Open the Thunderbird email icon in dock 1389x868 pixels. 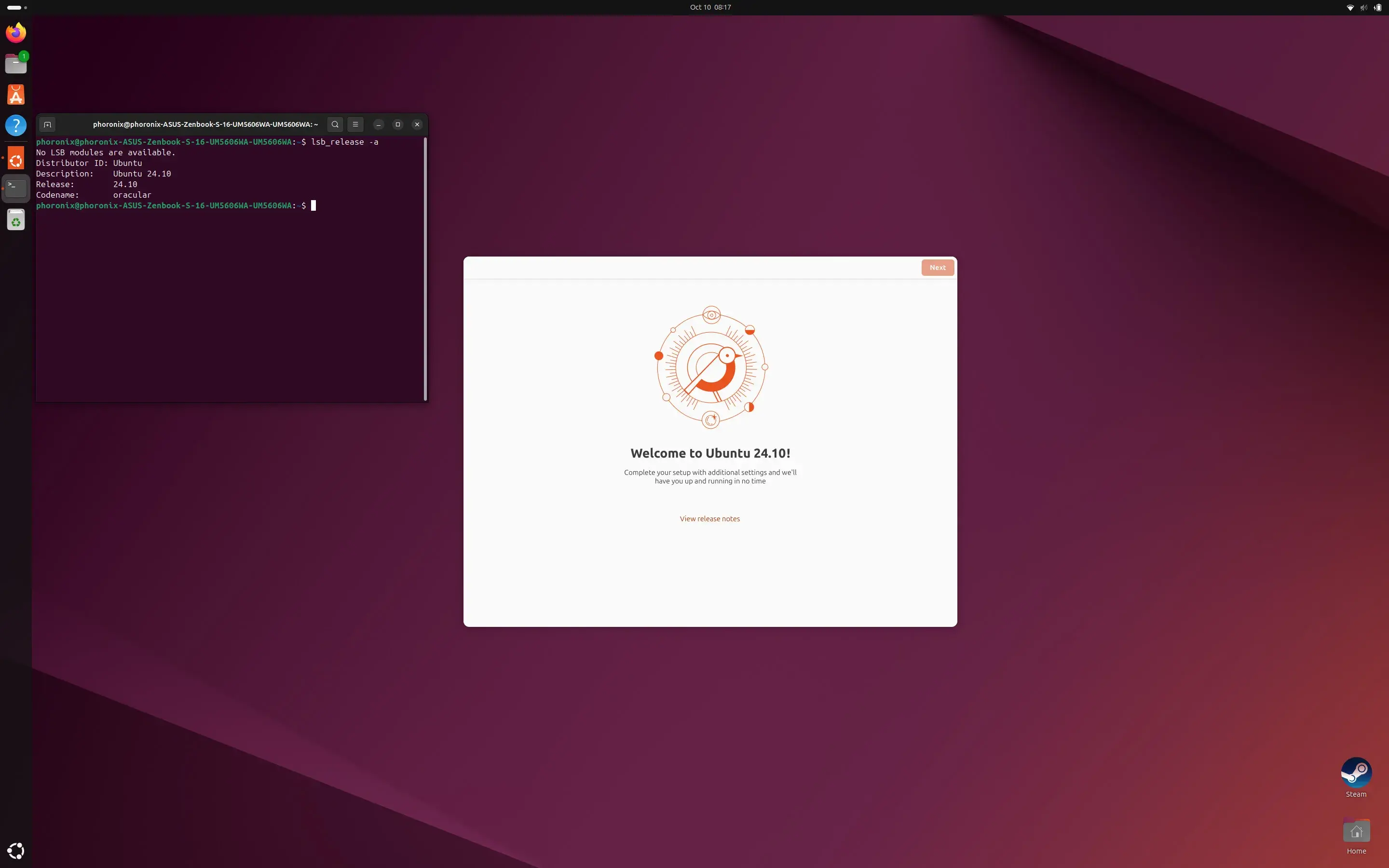pos(15,63)
